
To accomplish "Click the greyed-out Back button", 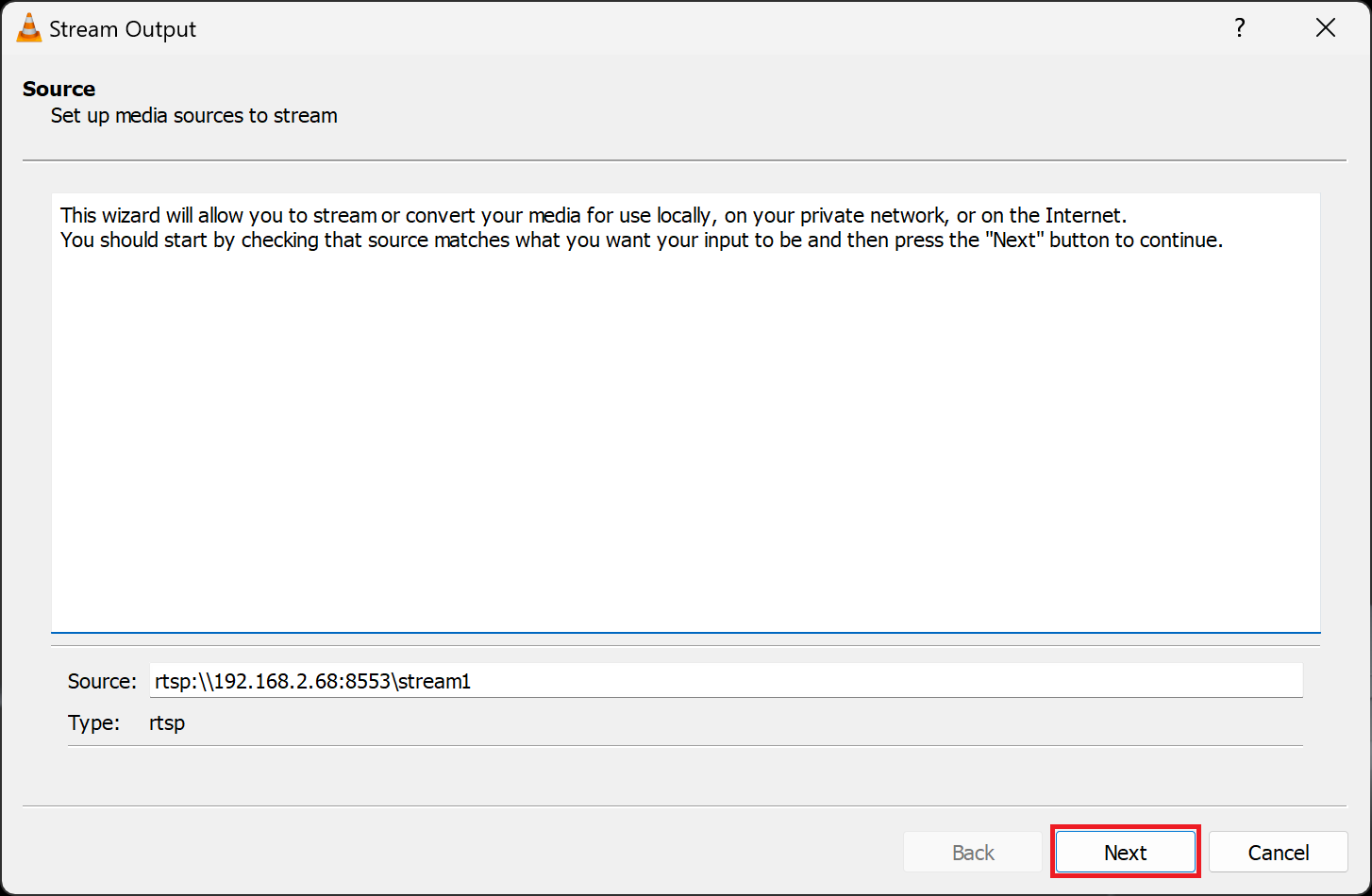I will pyautogui.click(x=973, y=853).
